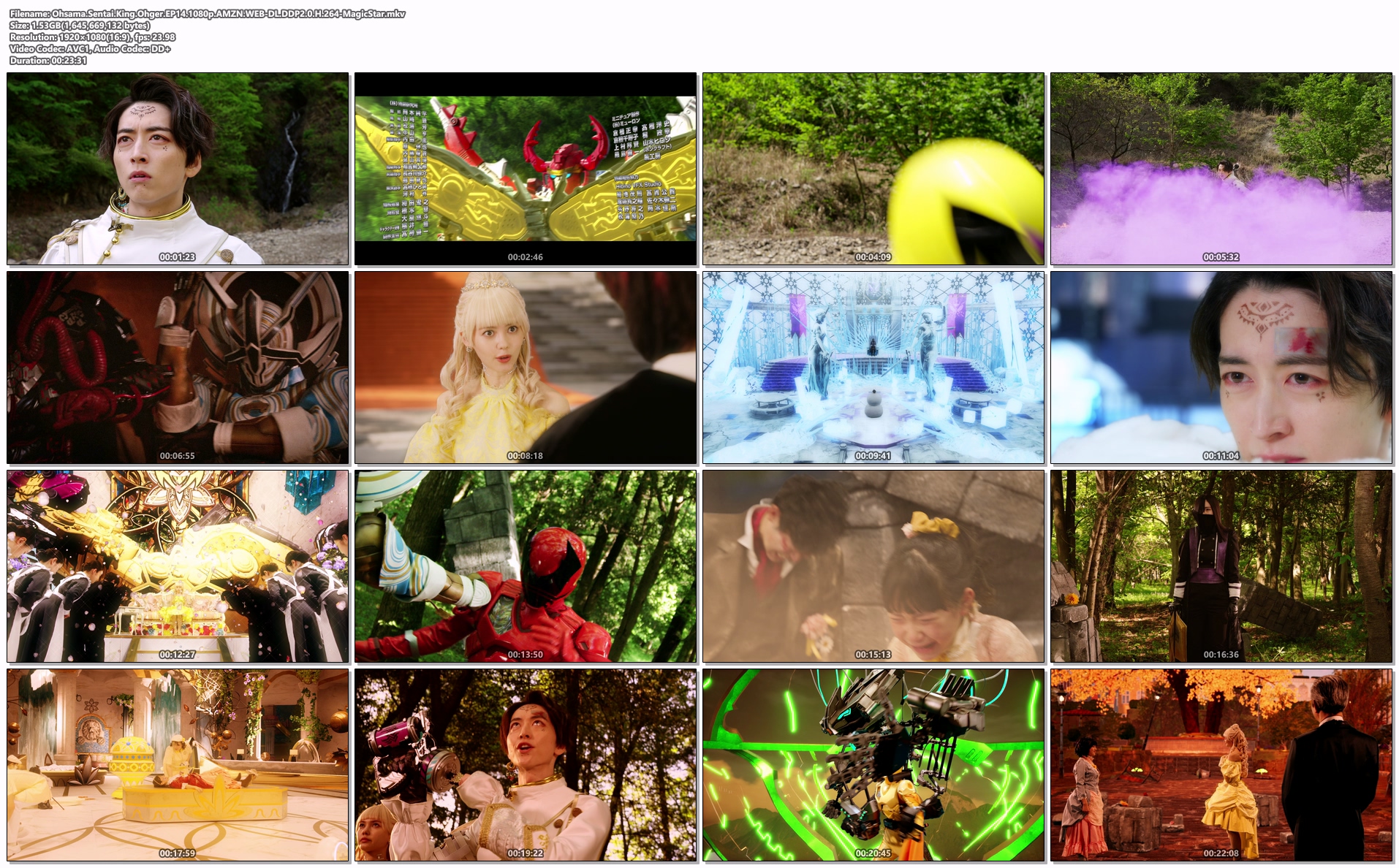Click the Filename text line

click(208, 14)
